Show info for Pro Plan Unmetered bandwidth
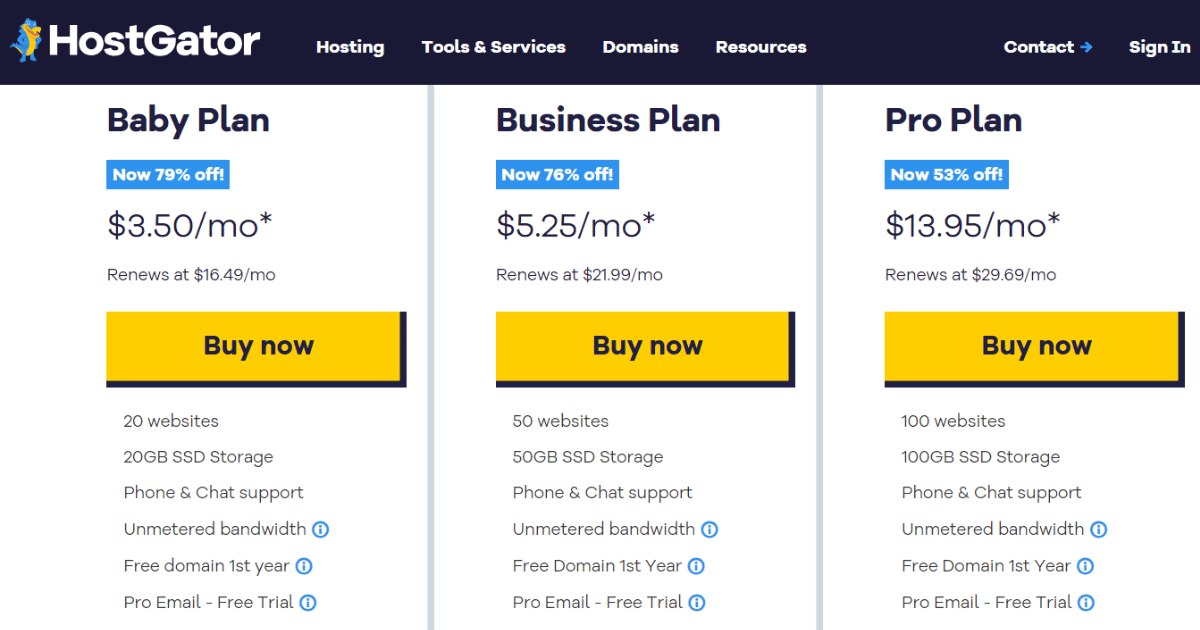1200x630 pixels. [1098, 529]
